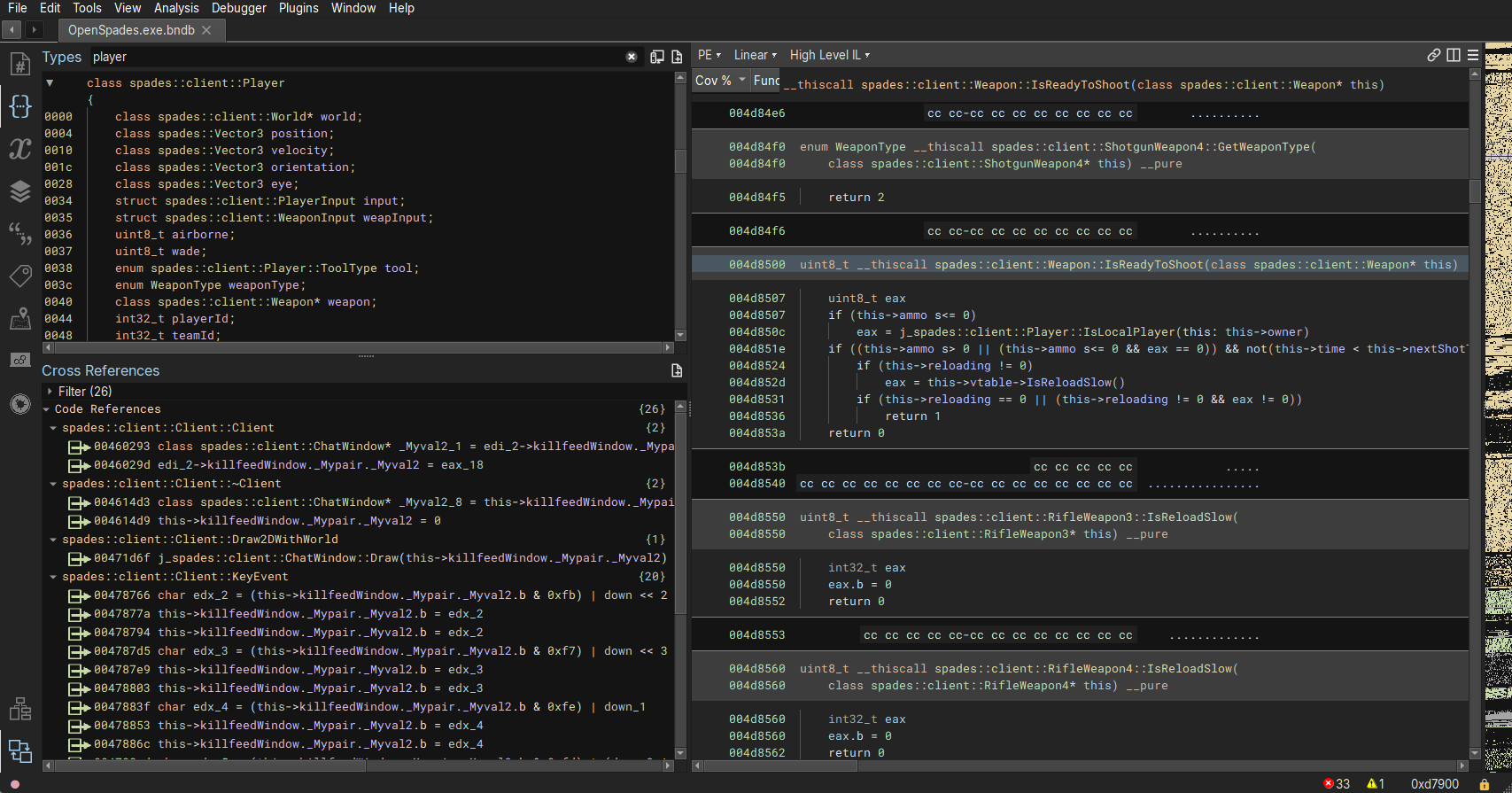
Task: Open the chain-link laptop sidebar panel
Action: (19, 361)
